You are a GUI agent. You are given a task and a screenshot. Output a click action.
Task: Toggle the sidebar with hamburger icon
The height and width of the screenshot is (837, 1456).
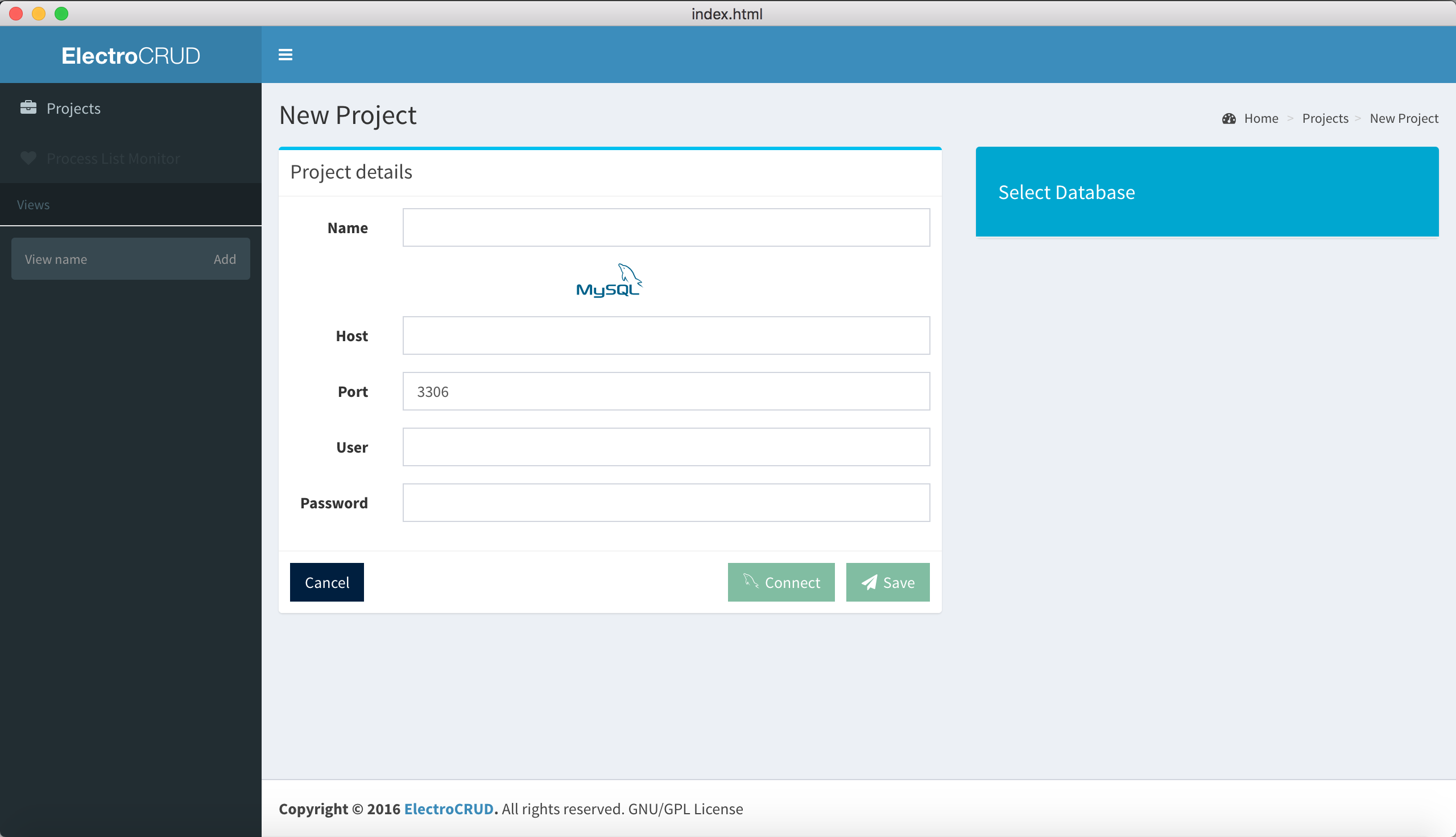point(285,55)
